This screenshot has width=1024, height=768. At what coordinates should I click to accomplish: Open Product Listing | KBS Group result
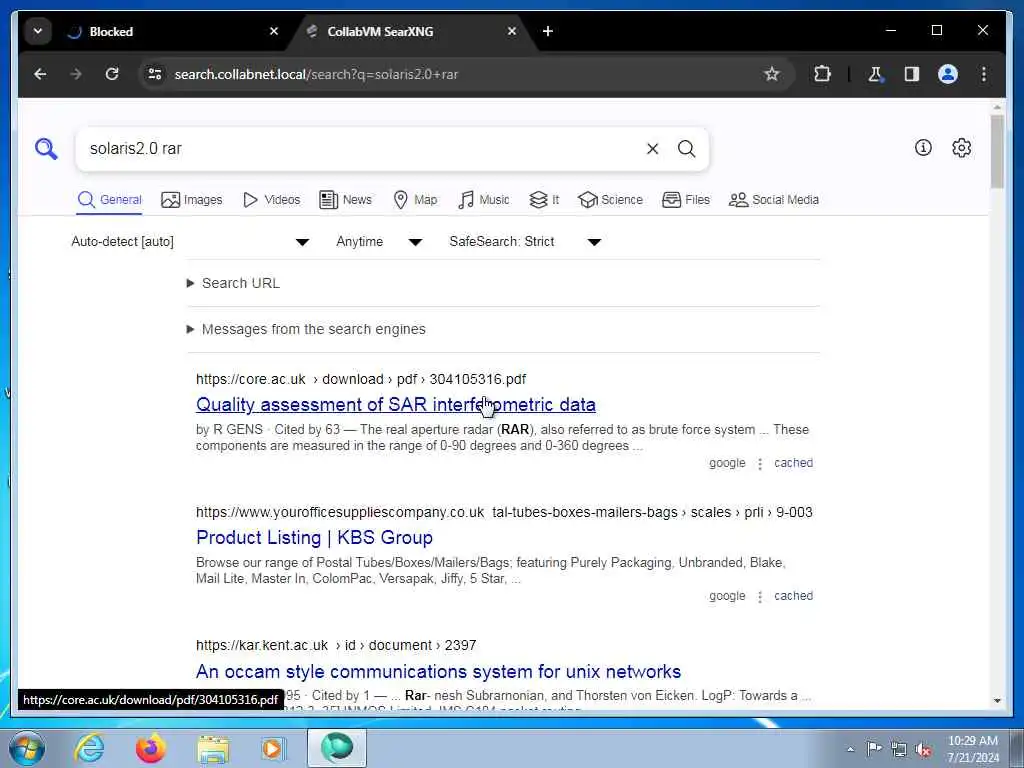pyautogui.click(x=314, y=537)
